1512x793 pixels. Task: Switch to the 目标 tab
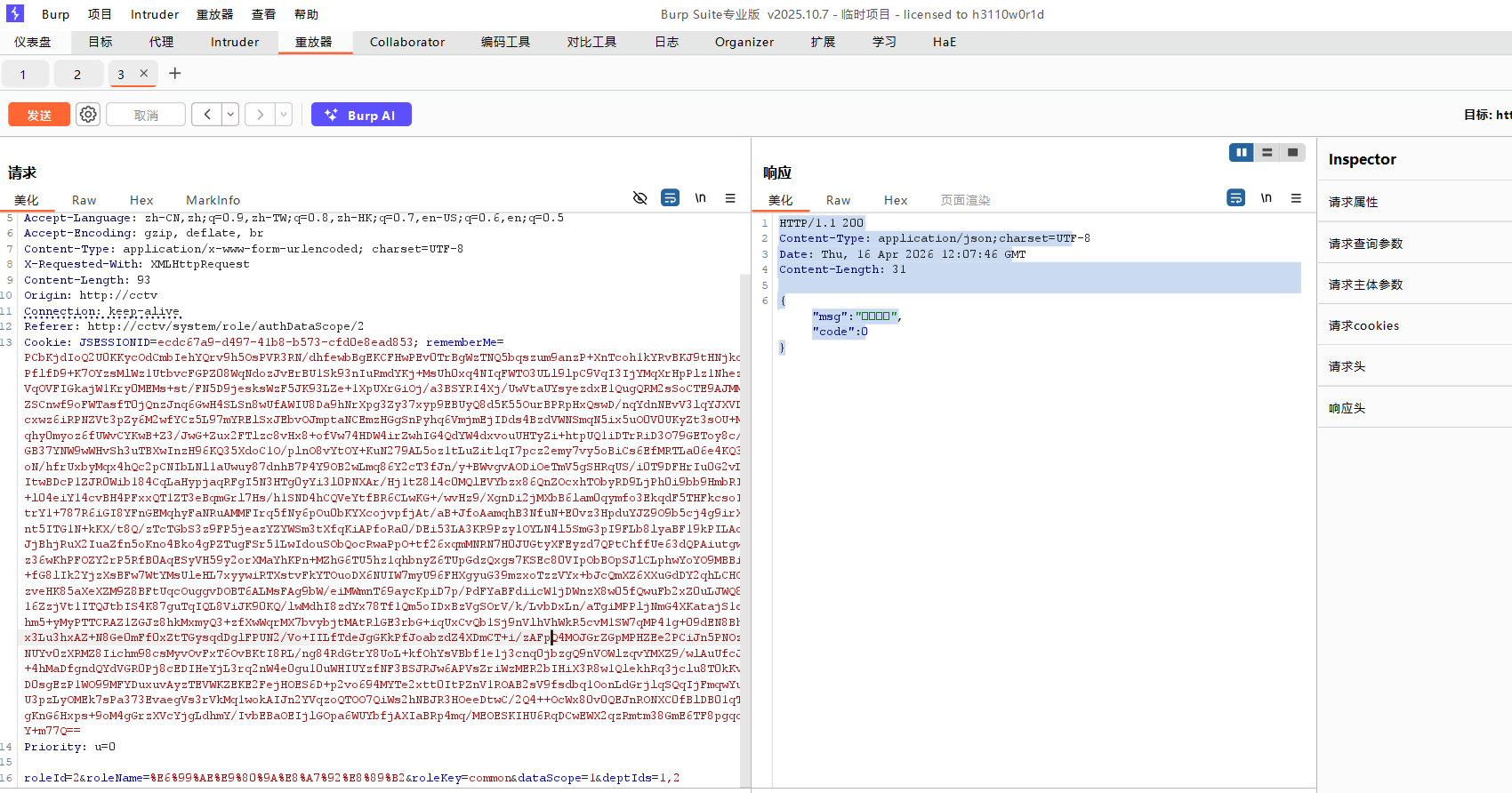[101, 42]
